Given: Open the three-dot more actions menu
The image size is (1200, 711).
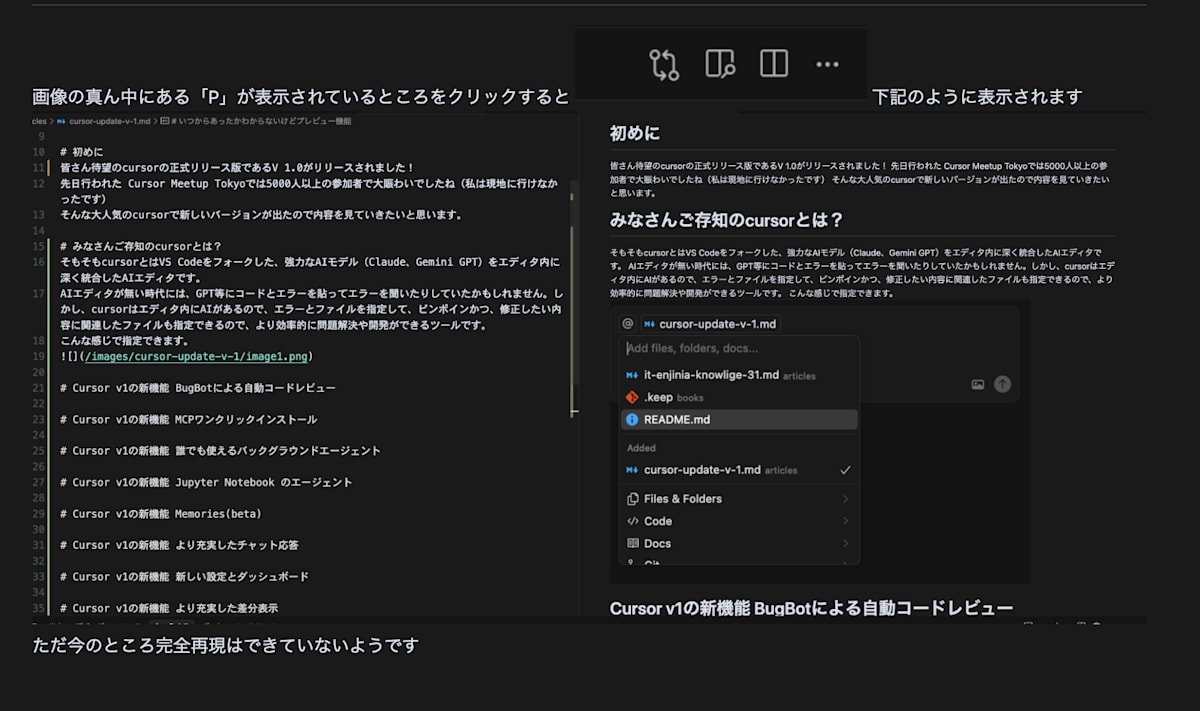Looking at the screenshot, I should click(827, 64).
